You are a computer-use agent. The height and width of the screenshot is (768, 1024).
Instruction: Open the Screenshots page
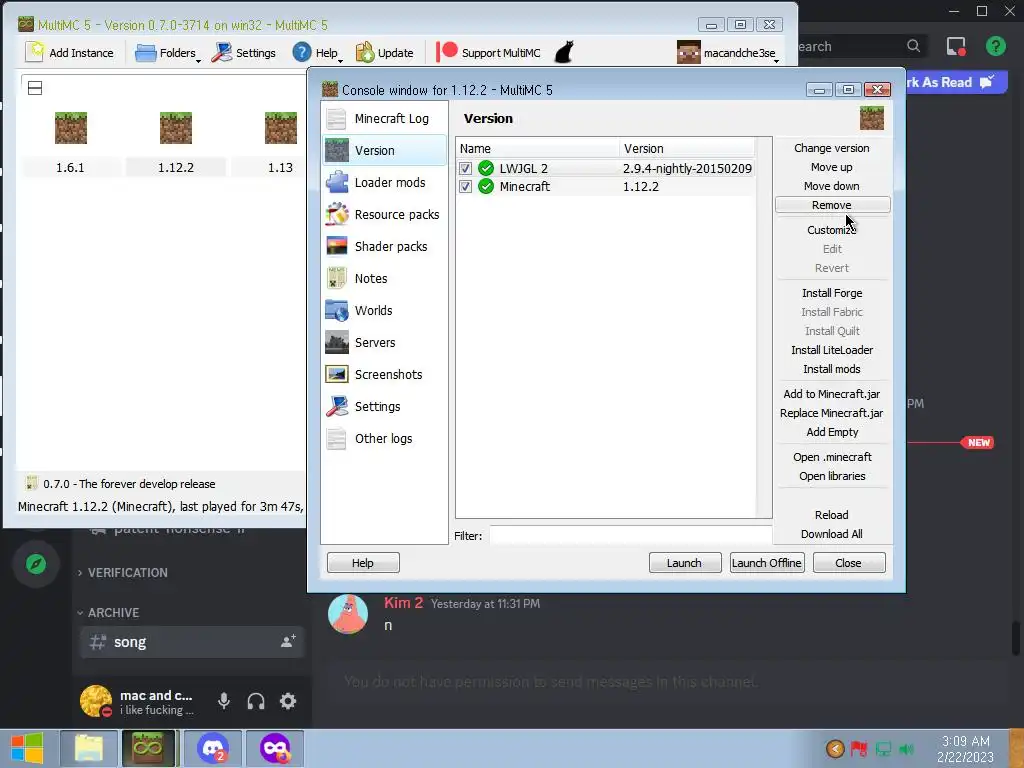click(385, 374)
